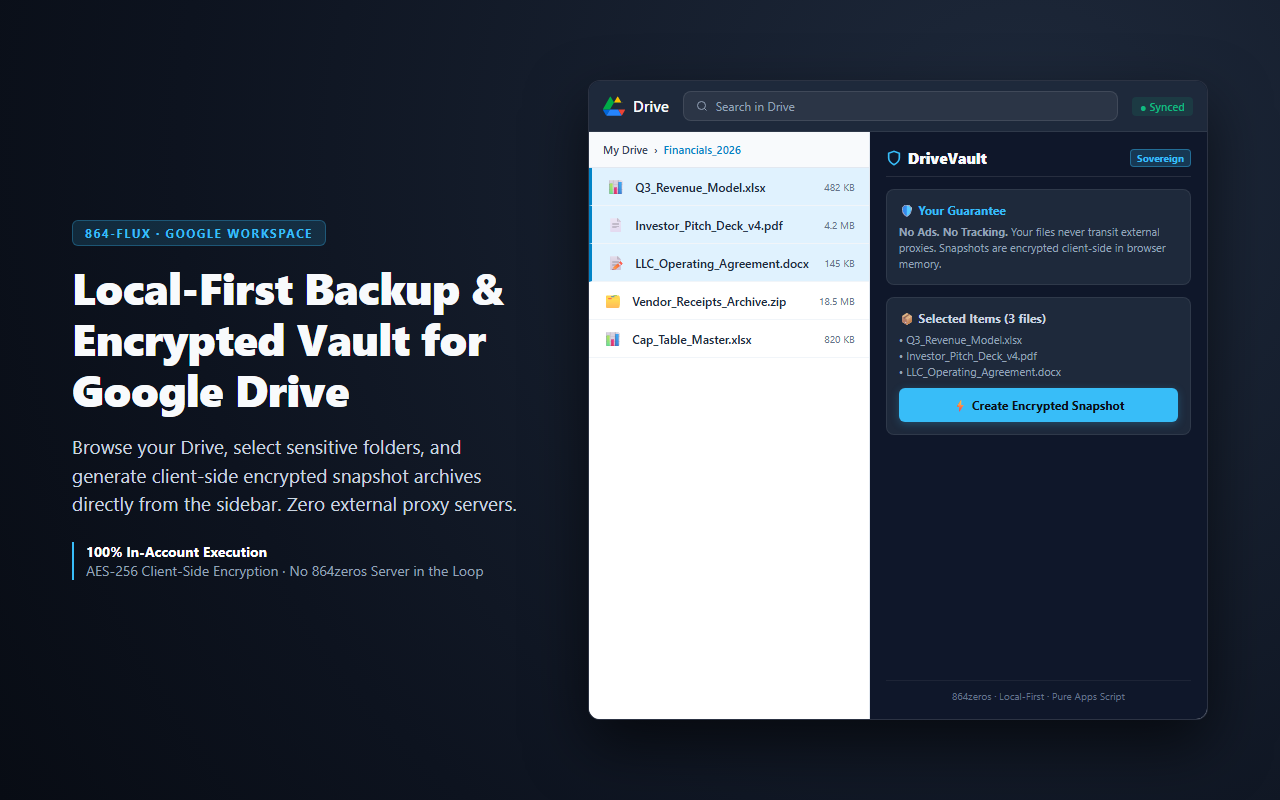Click Selected Items (3 files) heading
This screenshot has height=800, width=1280.
click(982, 319)
